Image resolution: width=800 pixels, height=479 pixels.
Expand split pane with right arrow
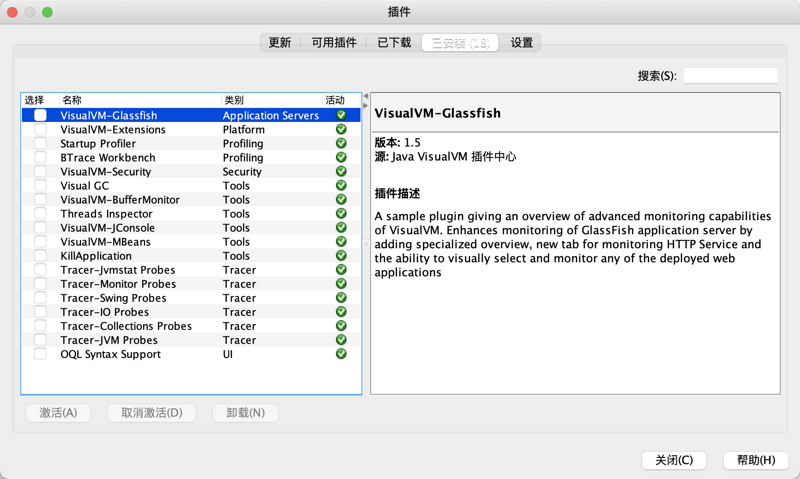tap(365, 105)
